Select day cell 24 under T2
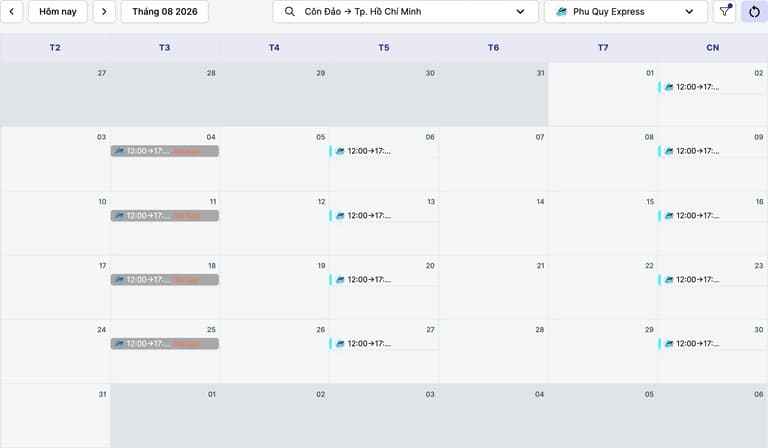Image resolution: width=768 pixels, height=448 pixels. [x=55, y=352]
